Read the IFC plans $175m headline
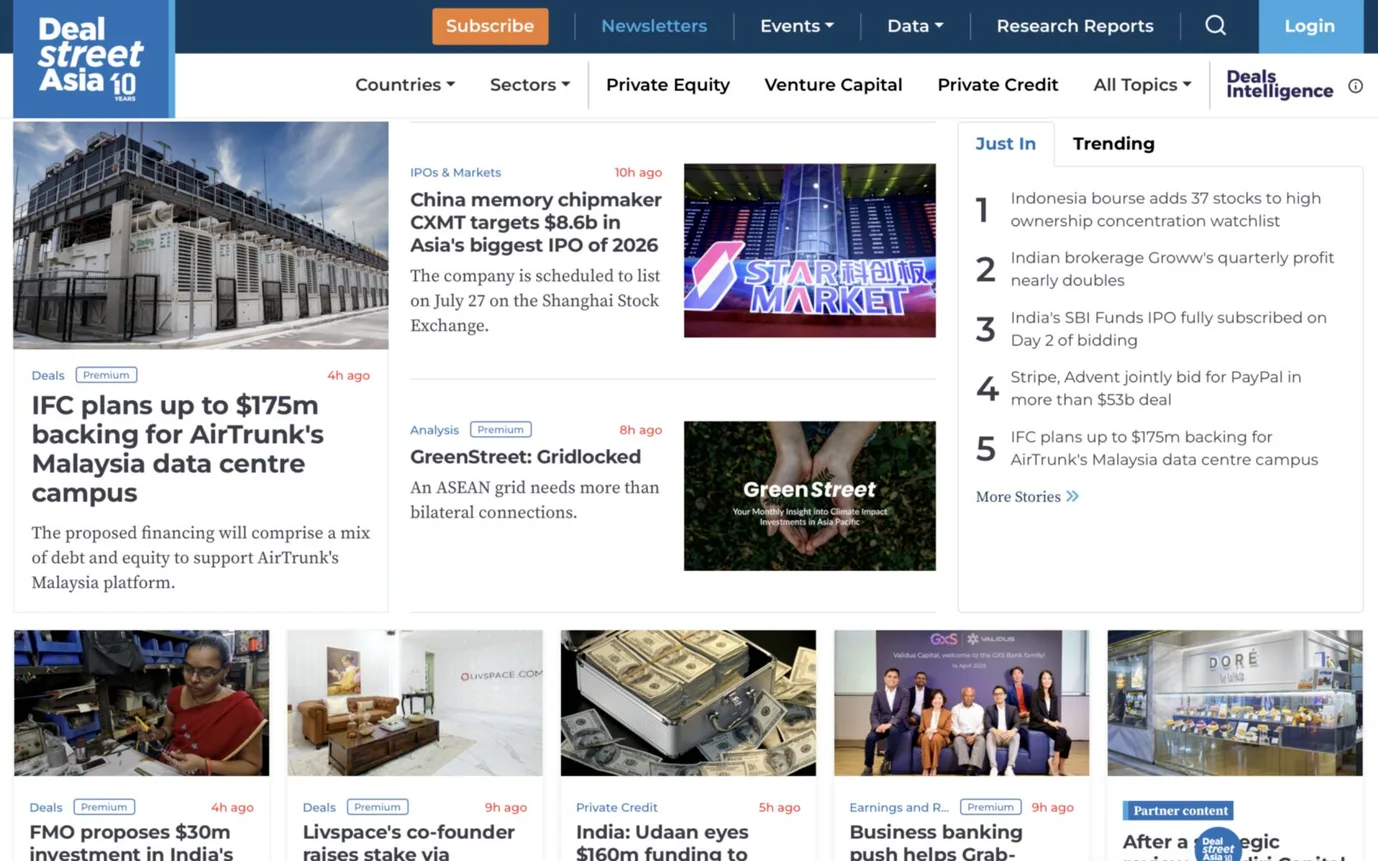The image size is (1378, 861). pyautogui.click(x=178, y=449)
